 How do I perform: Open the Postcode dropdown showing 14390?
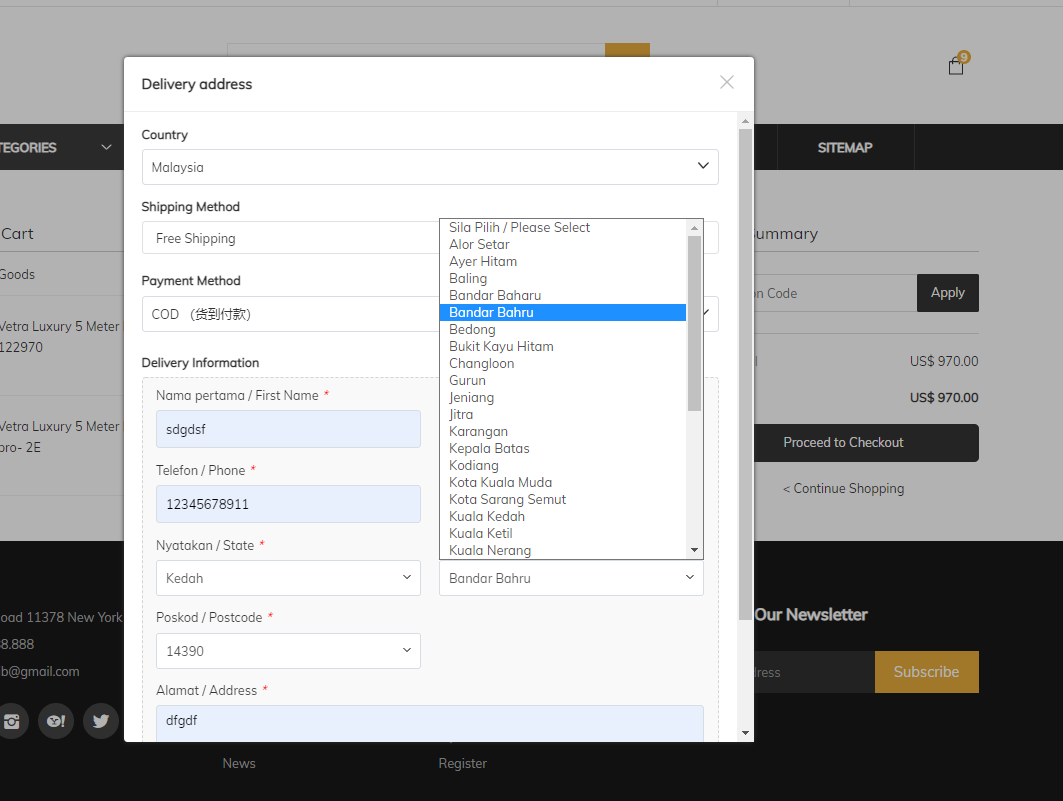coord(288,651)
